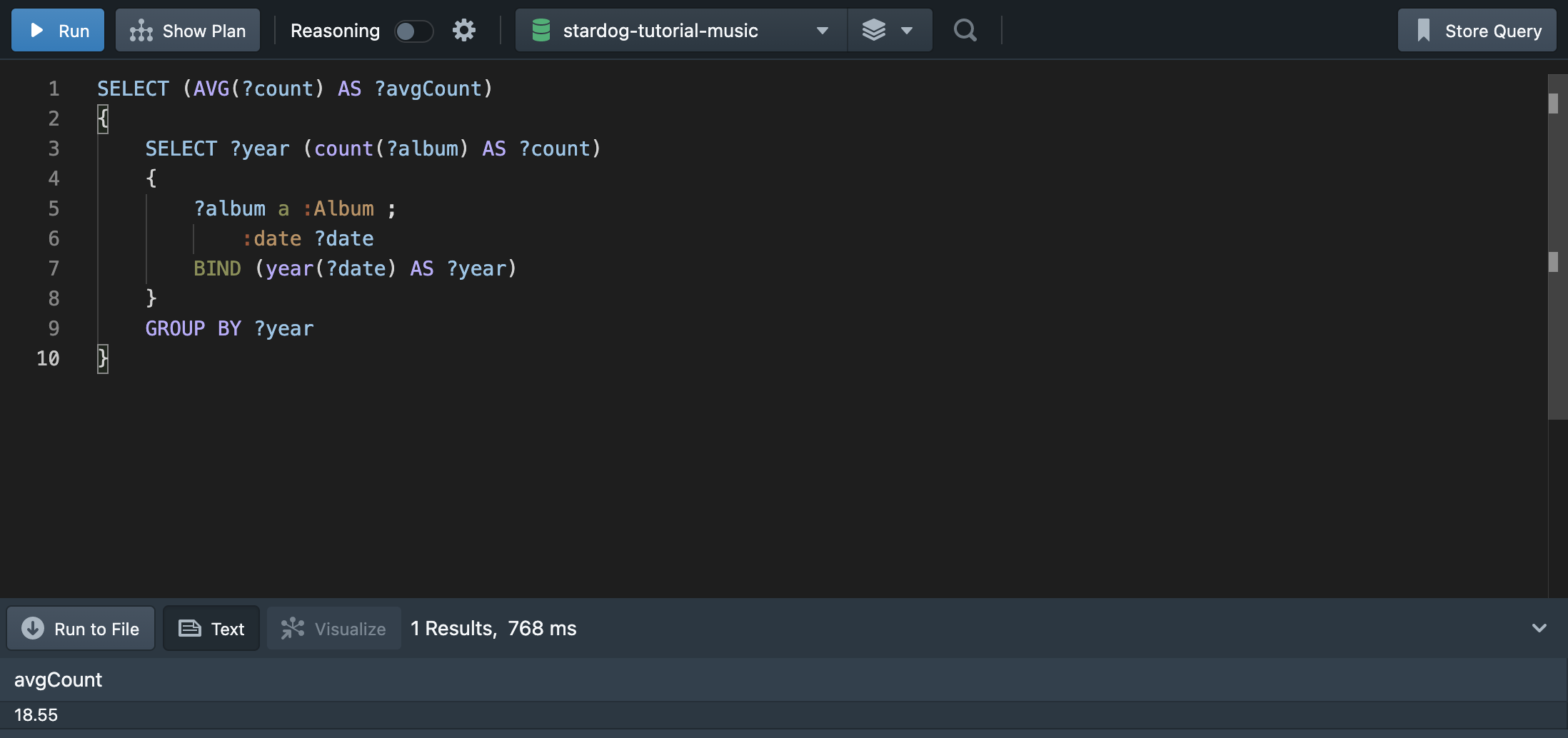
Task: Click the green database icon
Action: coord(541,30)
